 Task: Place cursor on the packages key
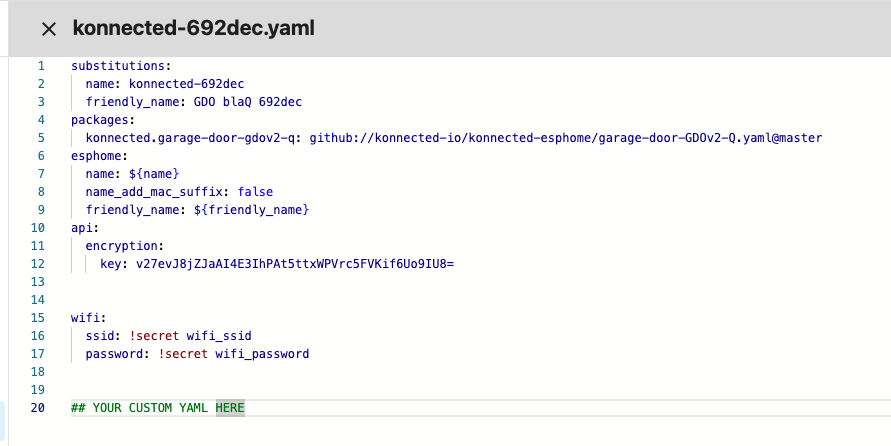point(96,120)
